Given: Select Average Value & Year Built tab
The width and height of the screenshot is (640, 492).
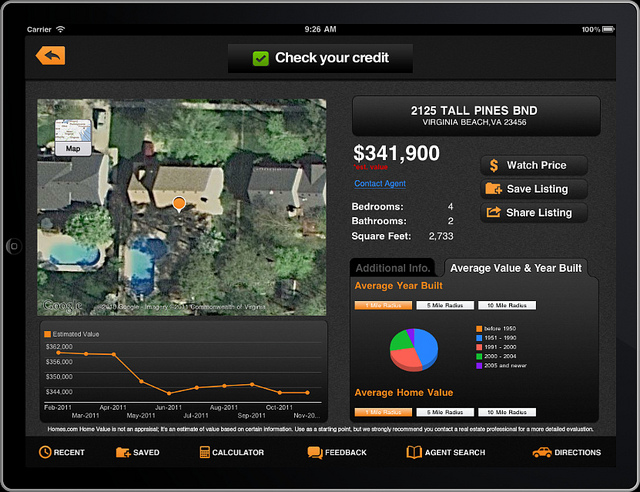Looking at the screenshot, I should (515, 268).
